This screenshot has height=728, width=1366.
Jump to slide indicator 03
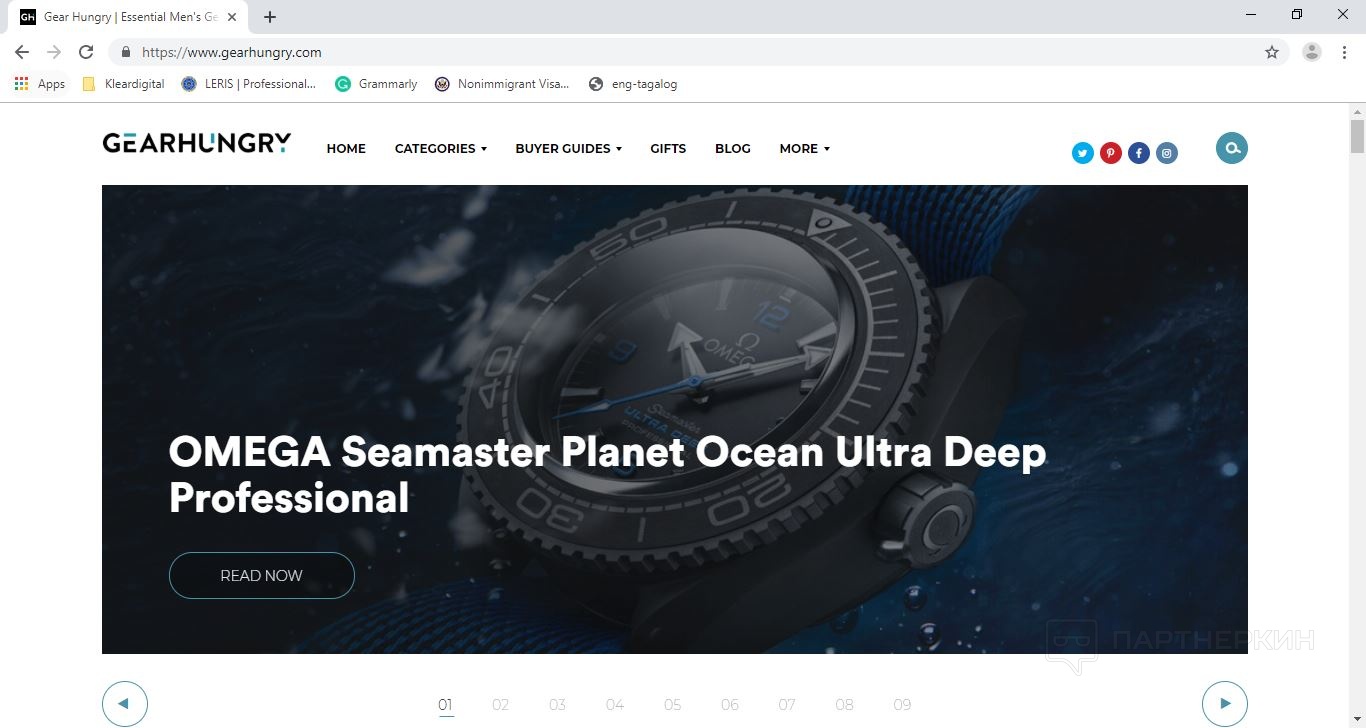(558, 705)
